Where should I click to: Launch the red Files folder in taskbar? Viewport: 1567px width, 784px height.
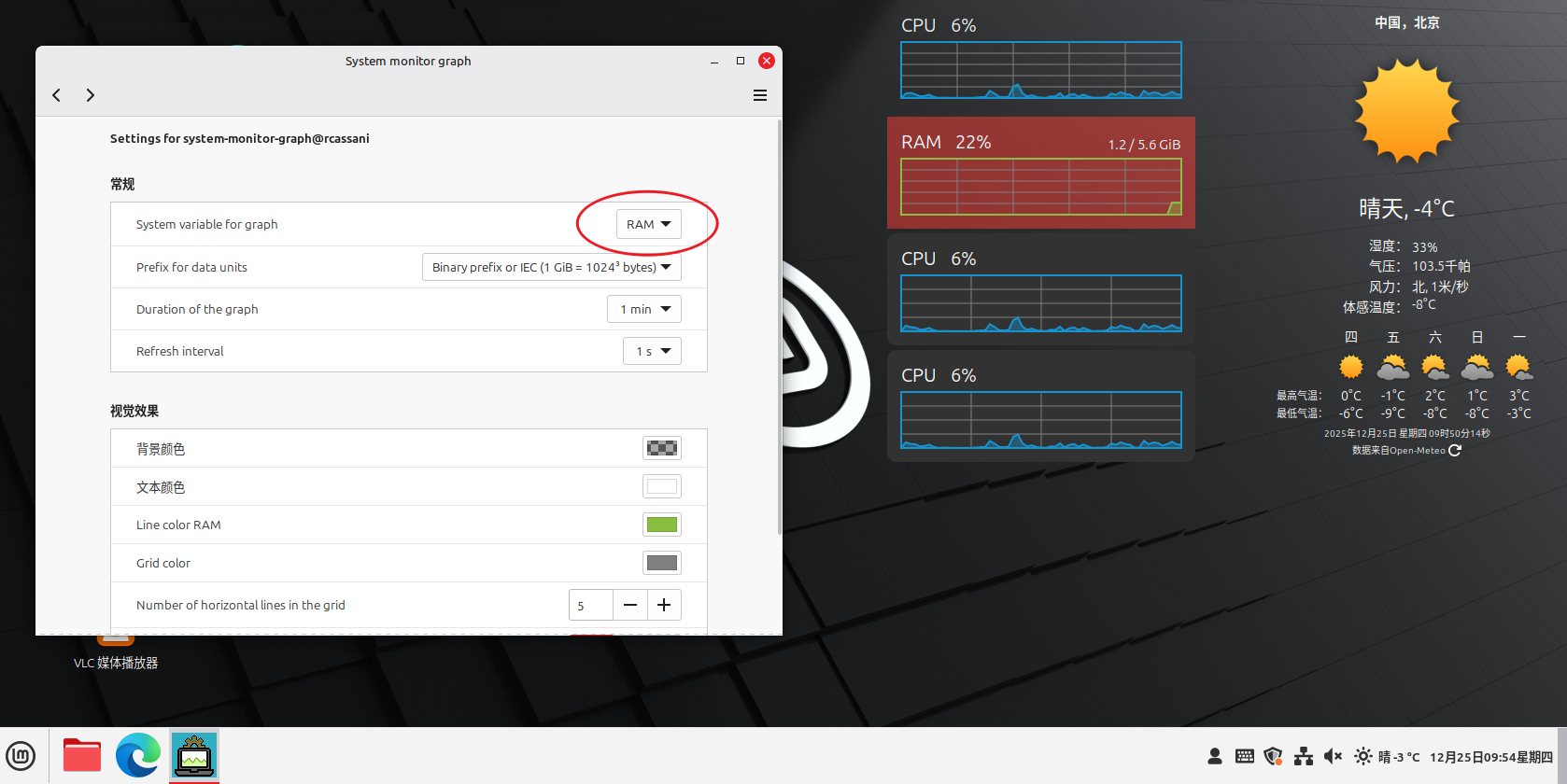(82, 756)
